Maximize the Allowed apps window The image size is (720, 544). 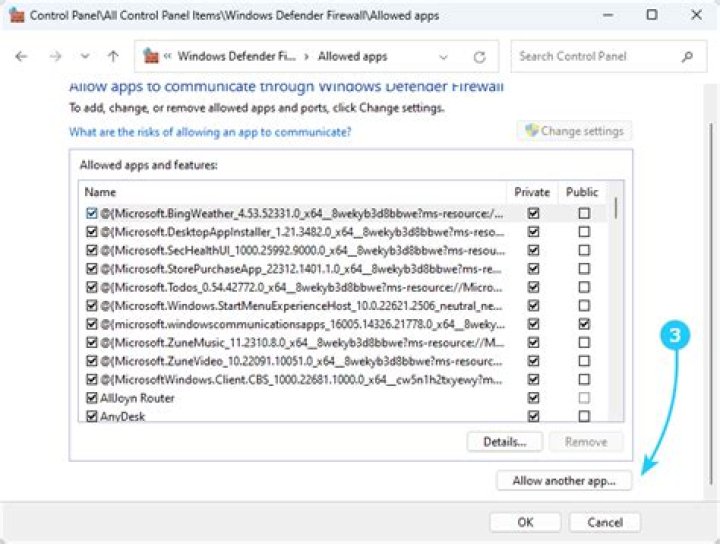[x=652, y=15]
